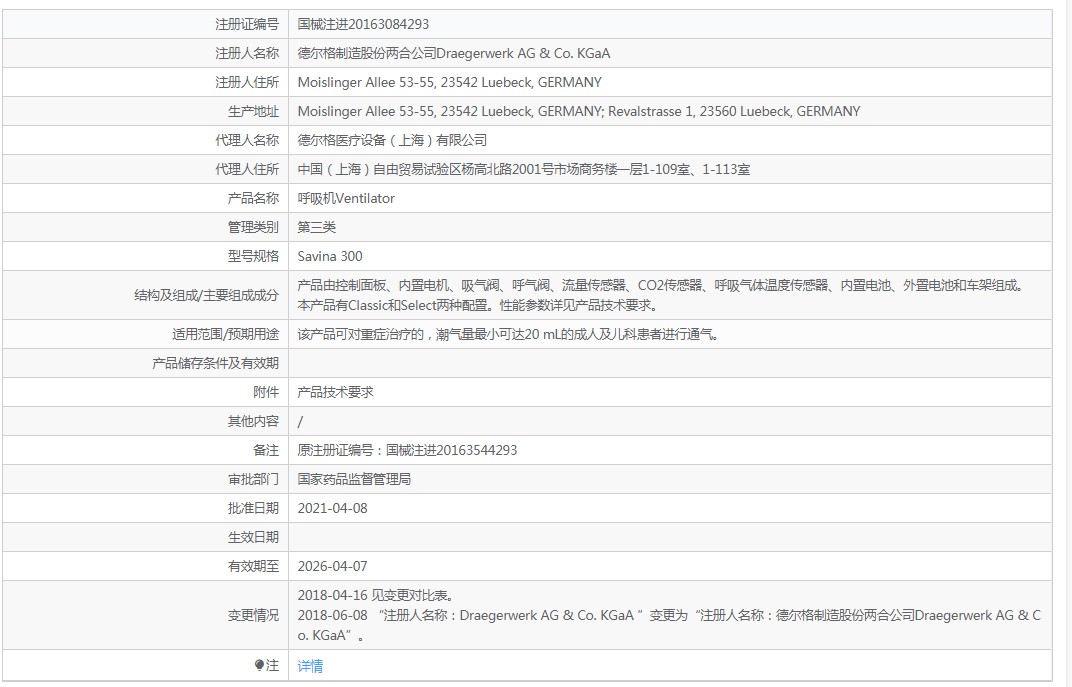Select the 代理人住所 label
1072x687 pixels.
[x=247, y=170]
